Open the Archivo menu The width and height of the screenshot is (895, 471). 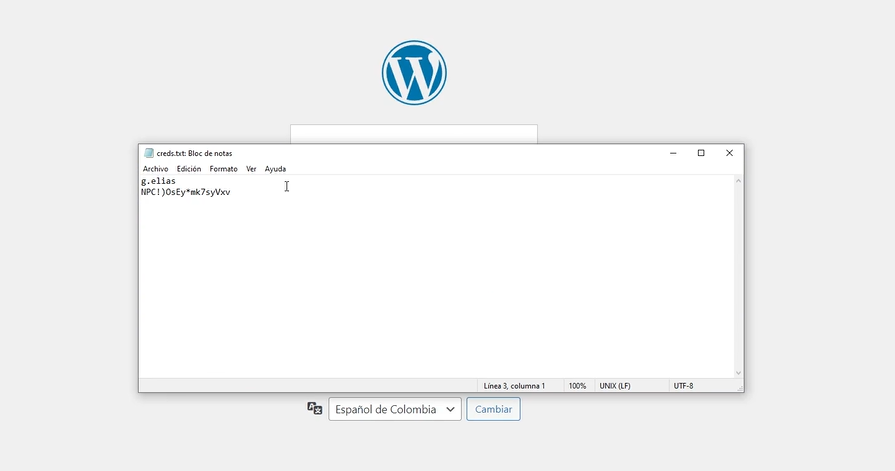click(x=155, y=169)
